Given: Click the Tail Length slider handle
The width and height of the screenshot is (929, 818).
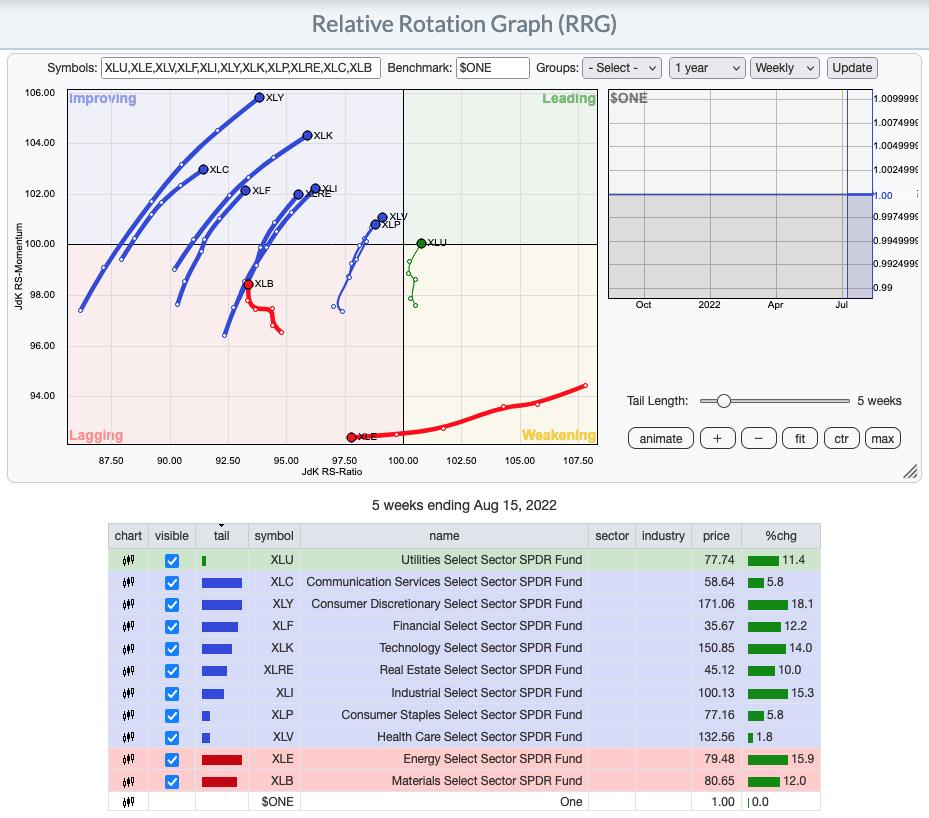Looking at the screenshot, I should 723,401.
